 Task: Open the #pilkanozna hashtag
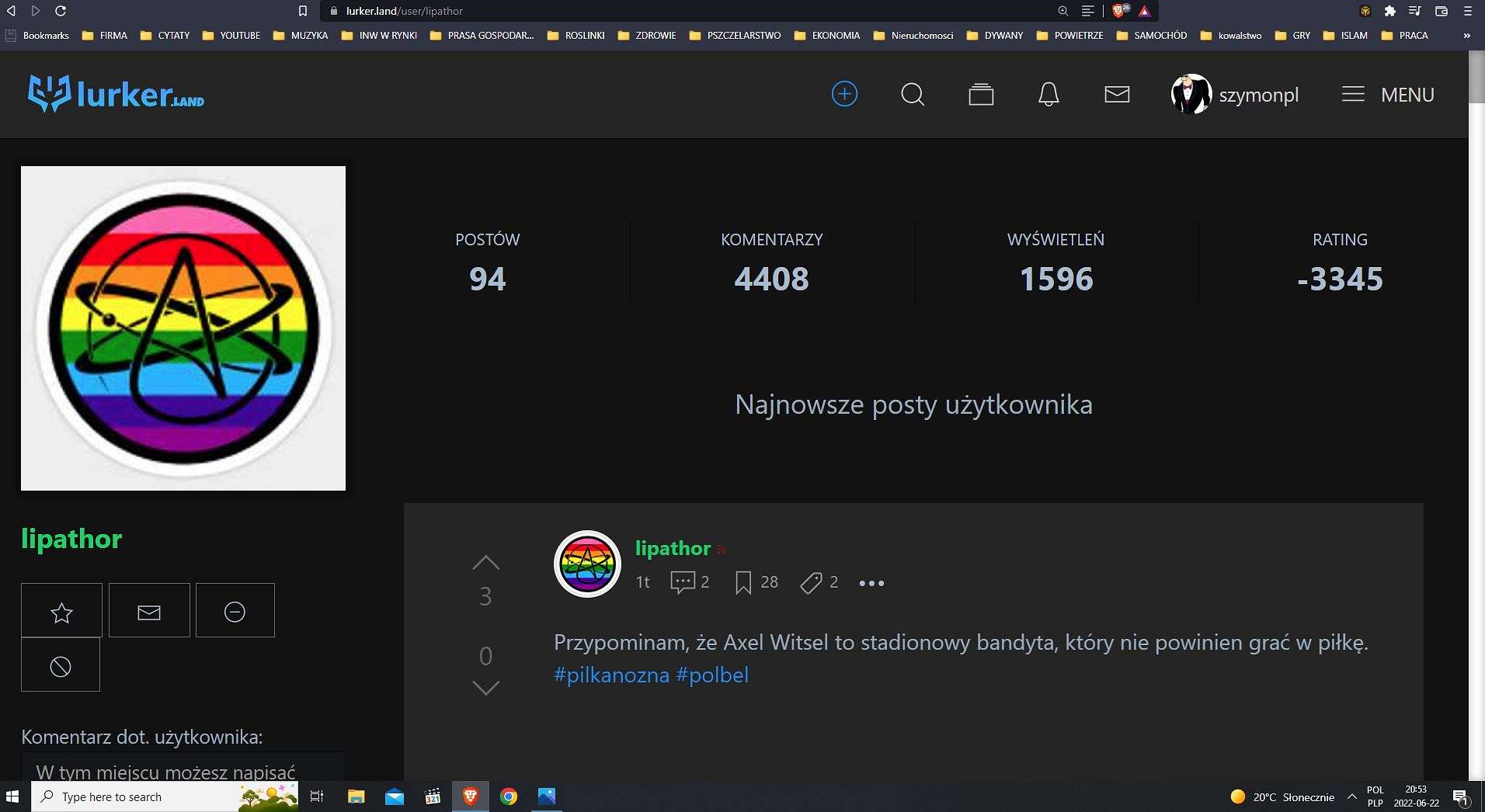[611, 675]
